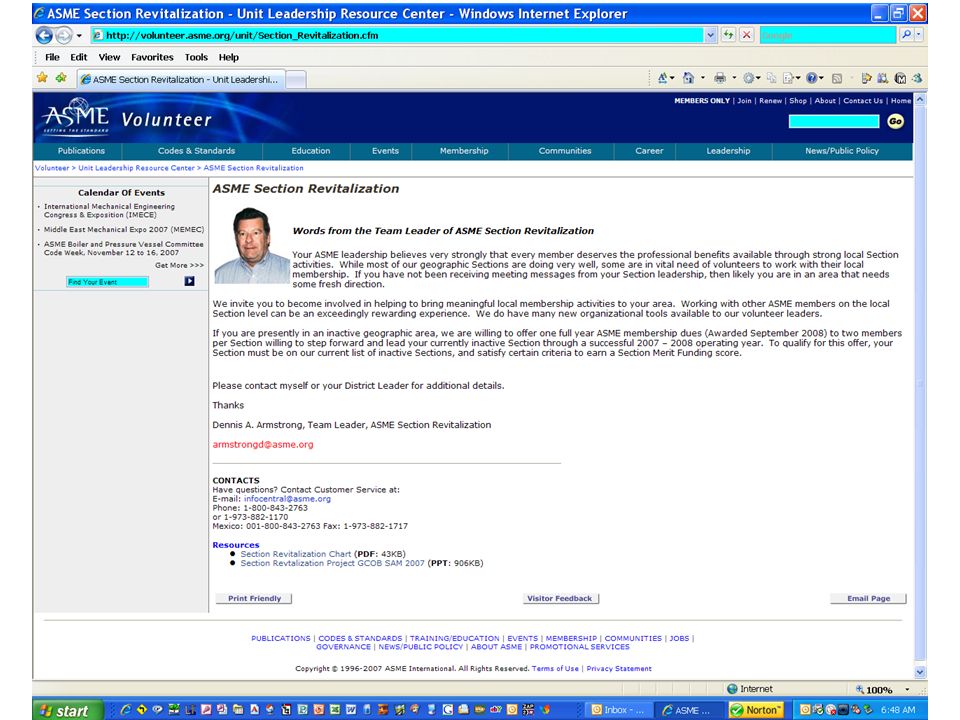Click the Print Friendly button
Screen dimensions: 960x720
[x=254, y=598]
